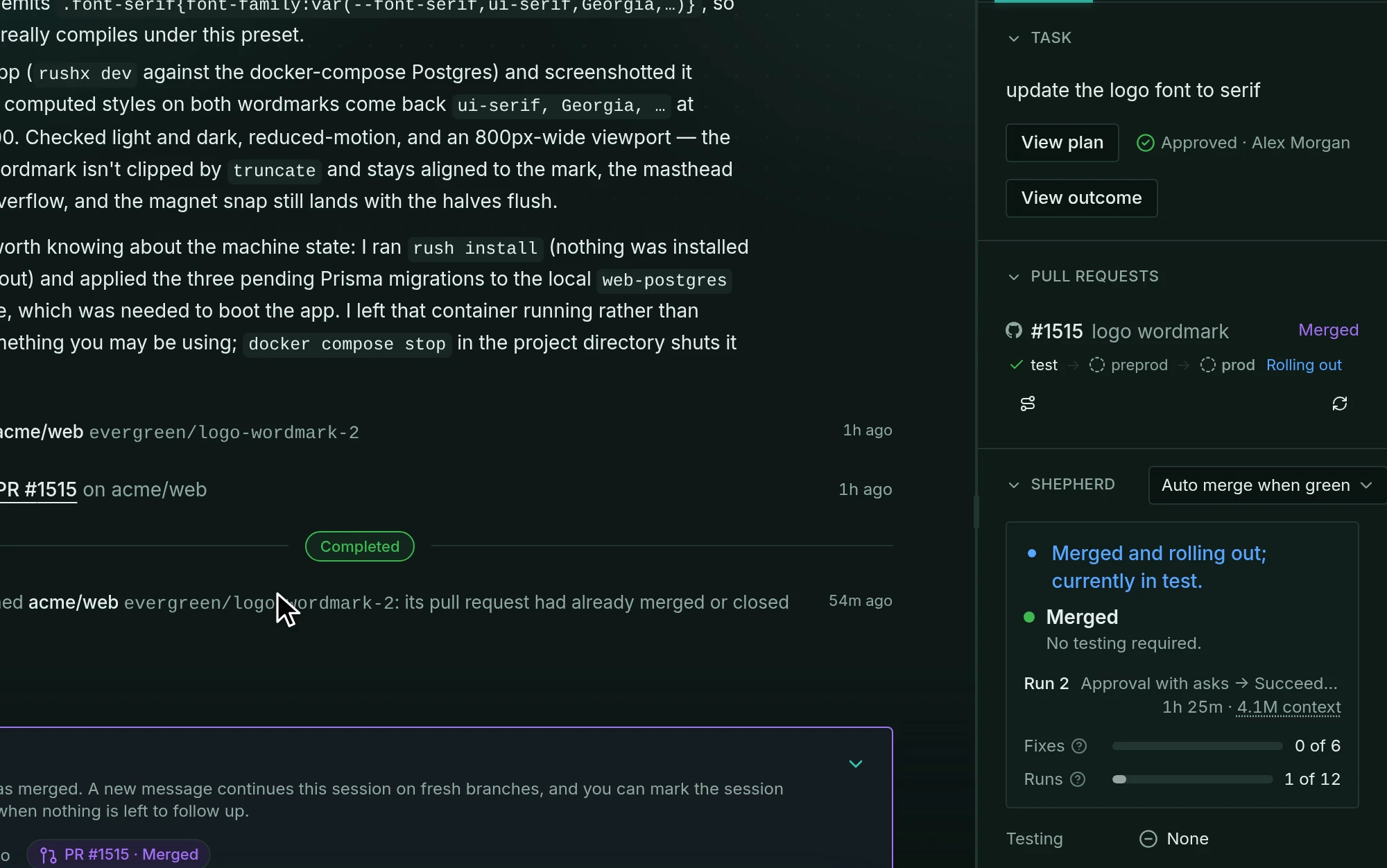Open the 4.1M context link
1387x868 pixels.
(x=1289, y=707)
